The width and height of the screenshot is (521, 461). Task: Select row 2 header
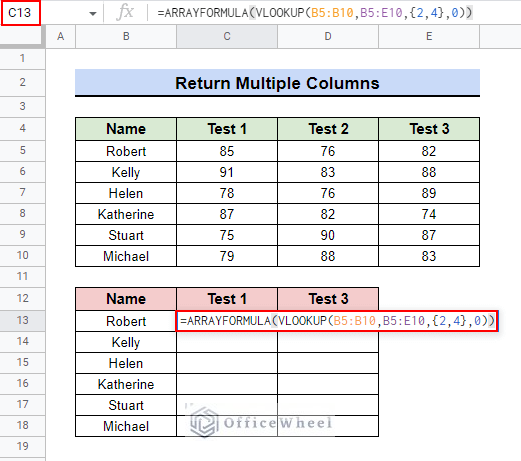pyautogui.click(x=22, y=82)
